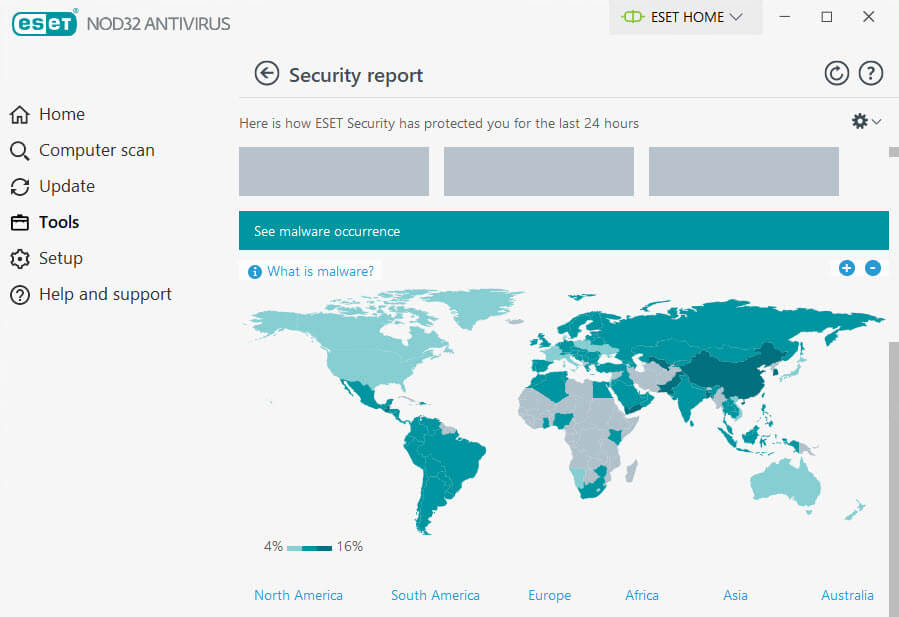
Task: Expand the ESET HOME dropdown
Action: click(685, 17)
